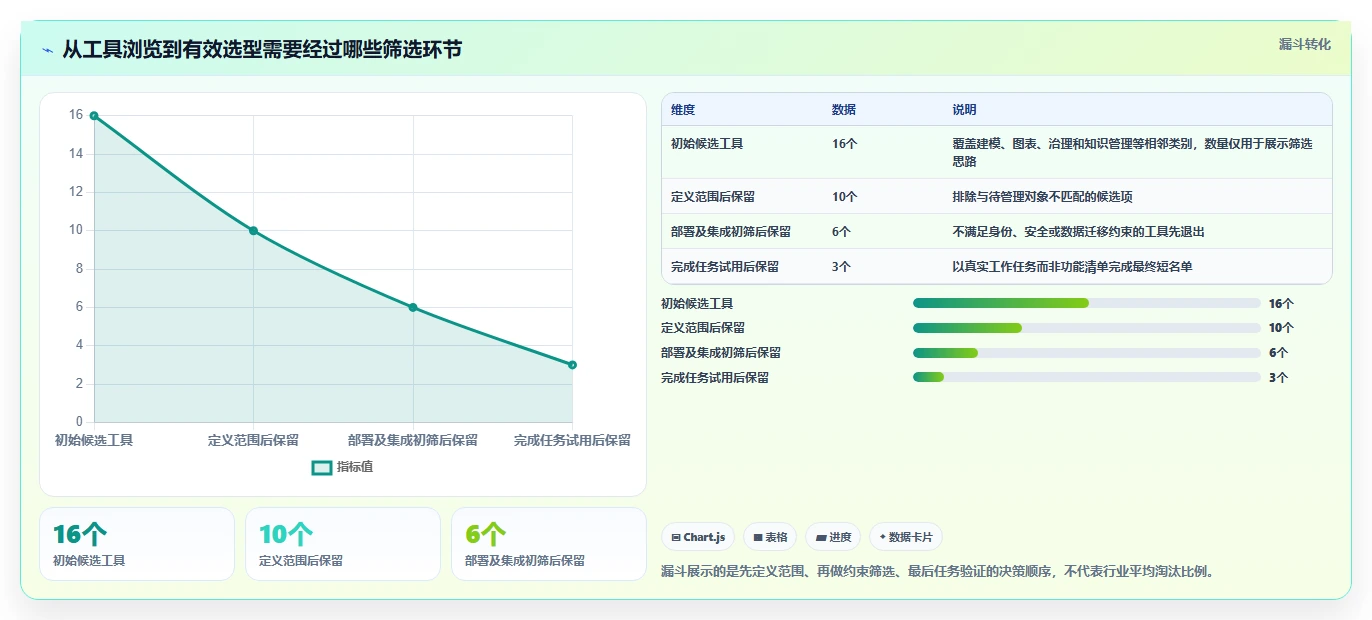Click the 进度 tag
Screen dimensions: 1372x620
[x=833, y=537]
